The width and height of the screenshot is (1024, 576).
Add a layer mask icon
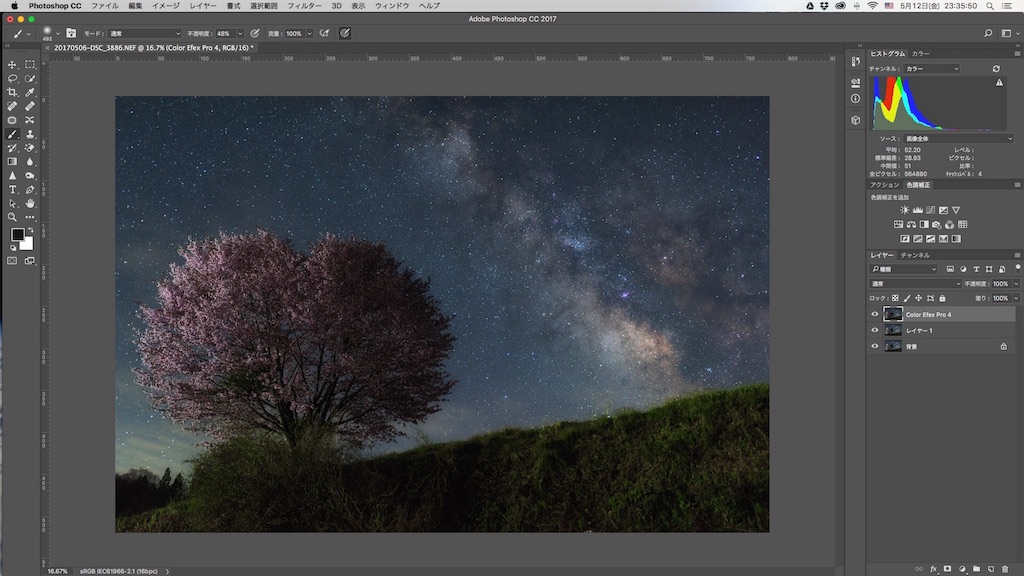pyautogui.click(x=948, y=569)
